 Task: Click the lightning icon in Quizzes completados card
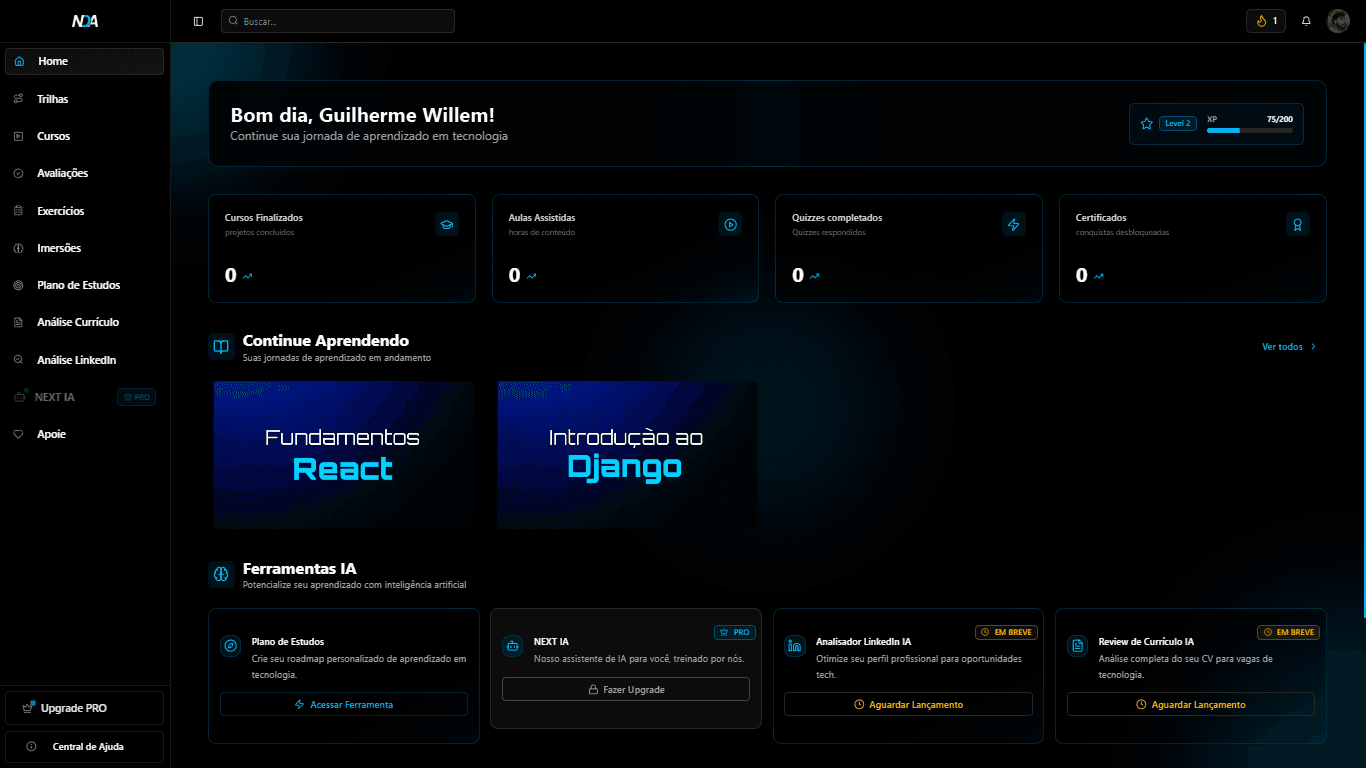1014,224
